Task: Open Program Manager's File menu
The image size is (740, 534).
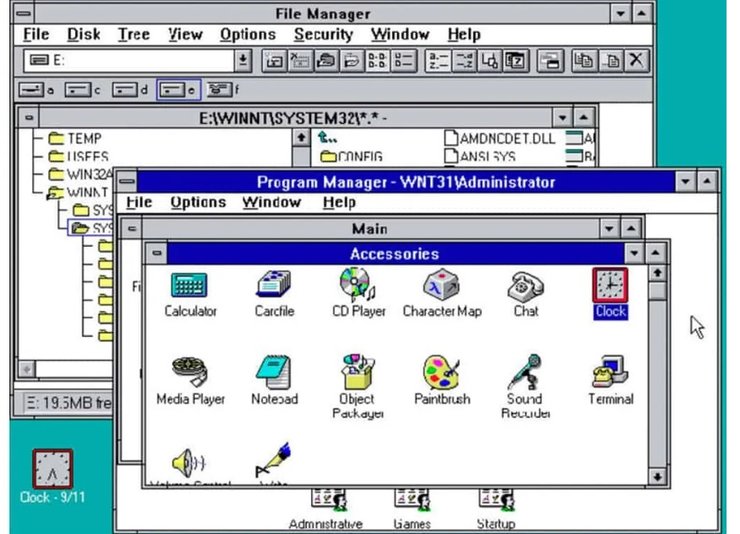Action: pyautogui.click(x=139, y=202)
